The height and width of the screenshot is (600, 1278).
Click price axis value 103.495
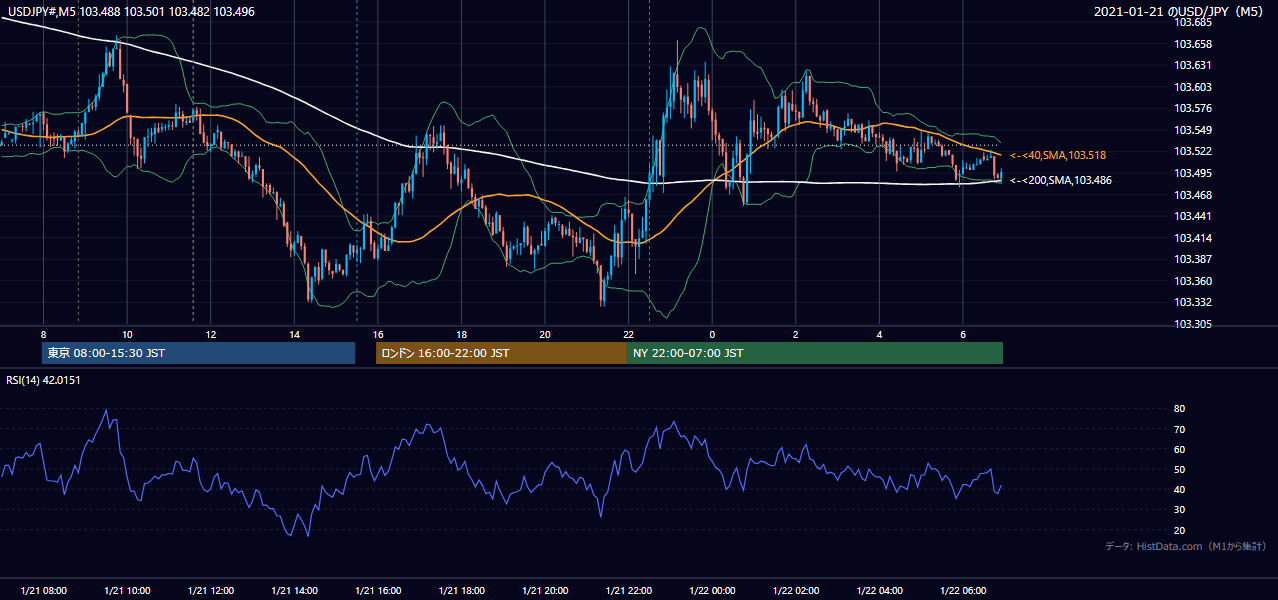click(1194, 173)
